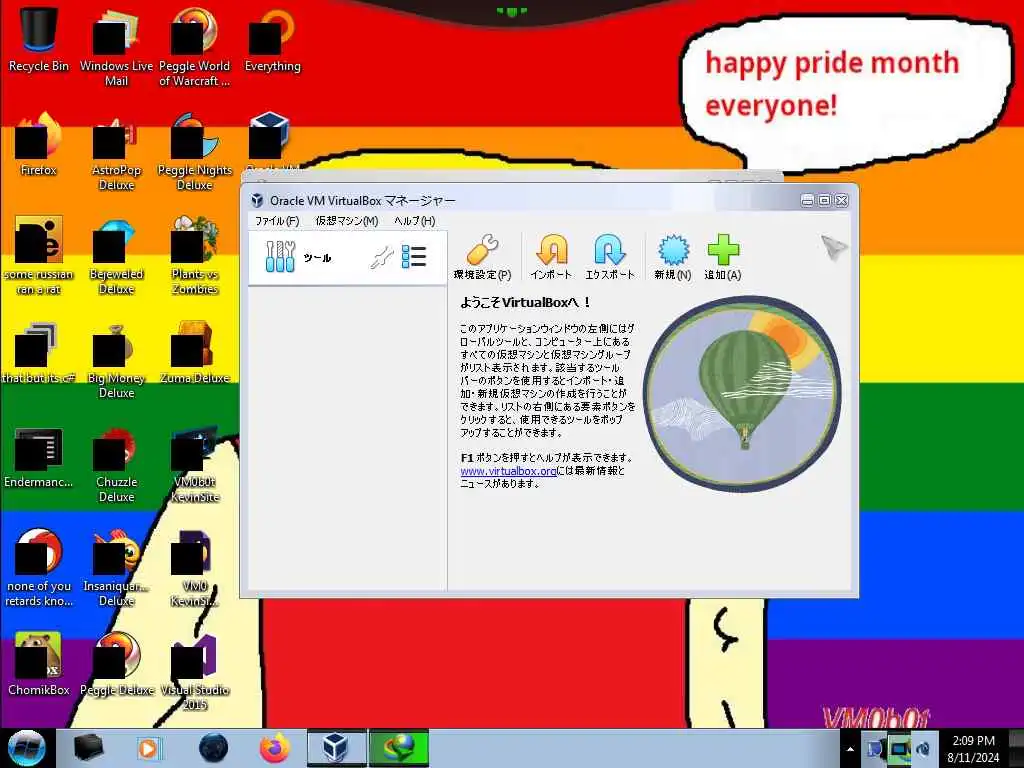Open the ファイル(F) menu
The height and width of the screenshot is (768, 1024).
click(277, 221)
